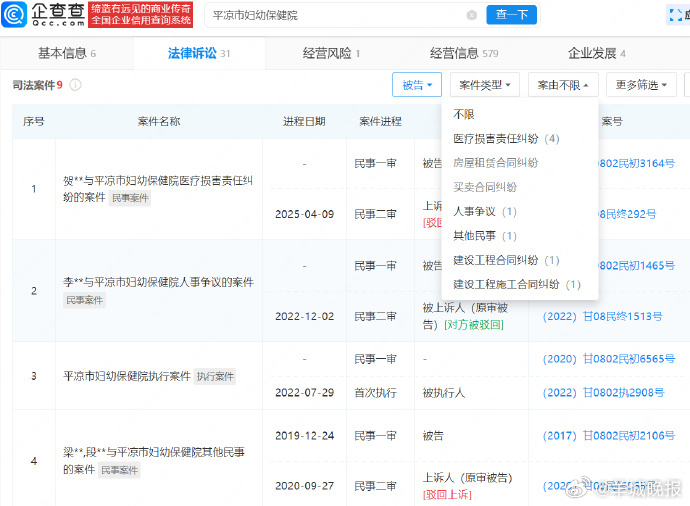690x506 pixels.
Task: Expand the 案件类型 dropdown
Action: (x=484, y=84)
